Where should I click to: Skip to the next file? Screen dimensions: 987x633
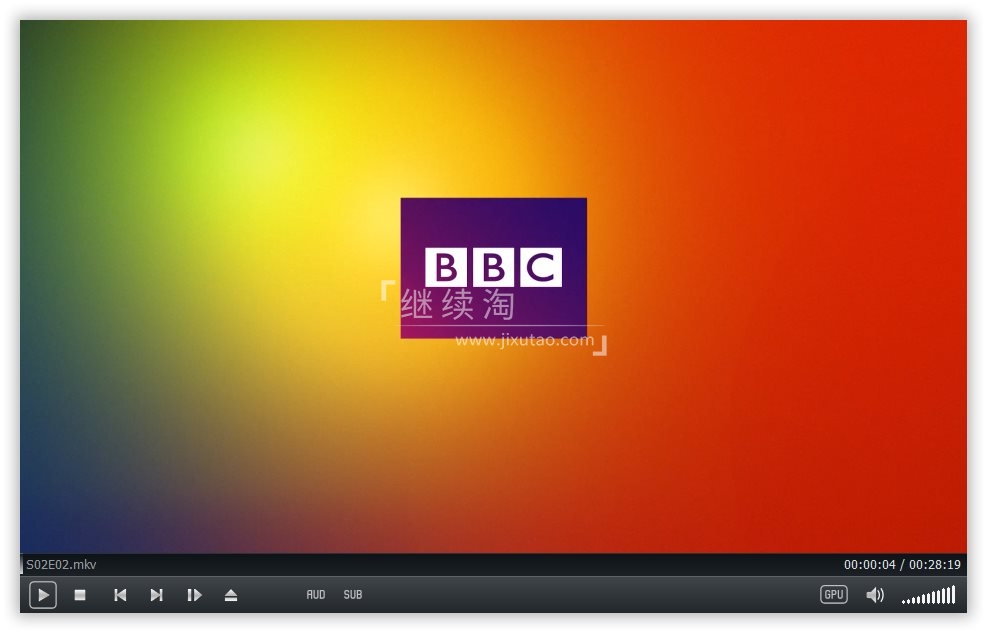point(156,595)
